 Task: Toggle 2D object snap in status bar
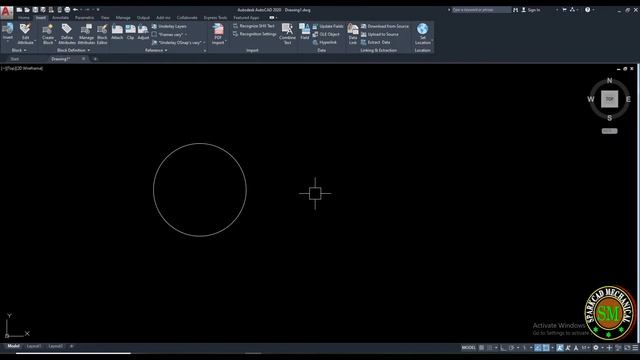(546, 348)
